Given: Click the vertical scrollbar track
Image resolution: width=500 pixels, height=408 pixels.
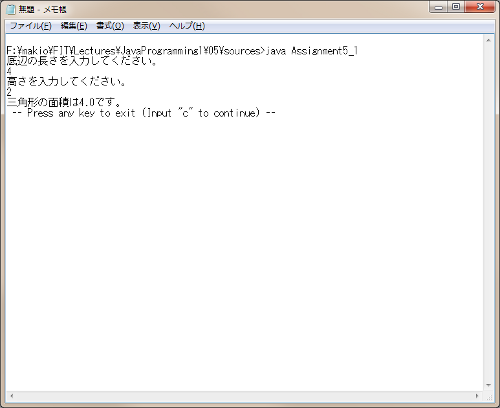Looking at the screenshot, I should point(488,213).
